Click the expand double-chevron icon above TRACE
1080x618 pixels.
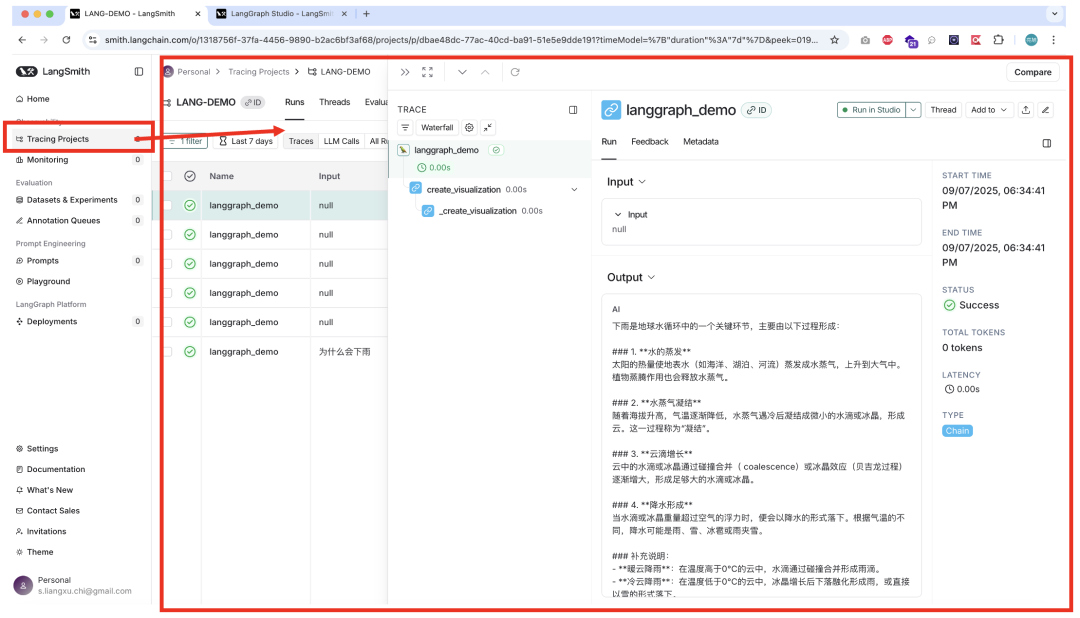(405, 72)
